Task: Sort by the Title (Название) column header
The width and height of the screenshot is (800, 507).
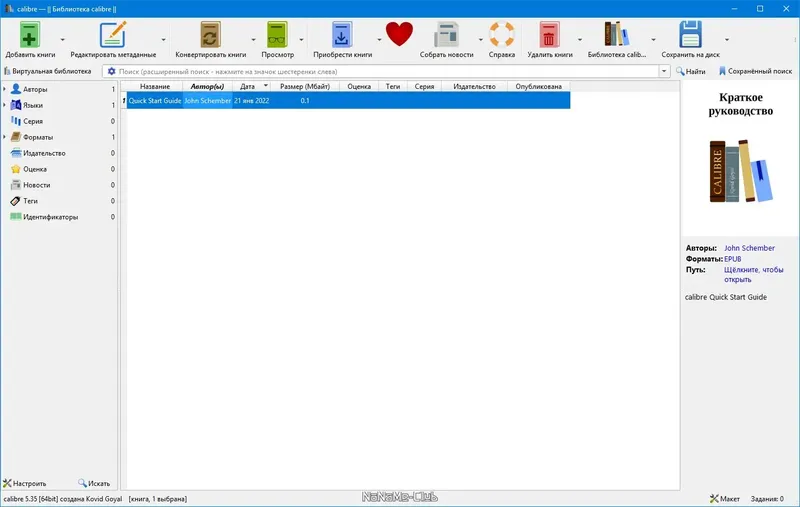Action: (x=155, y=86)
